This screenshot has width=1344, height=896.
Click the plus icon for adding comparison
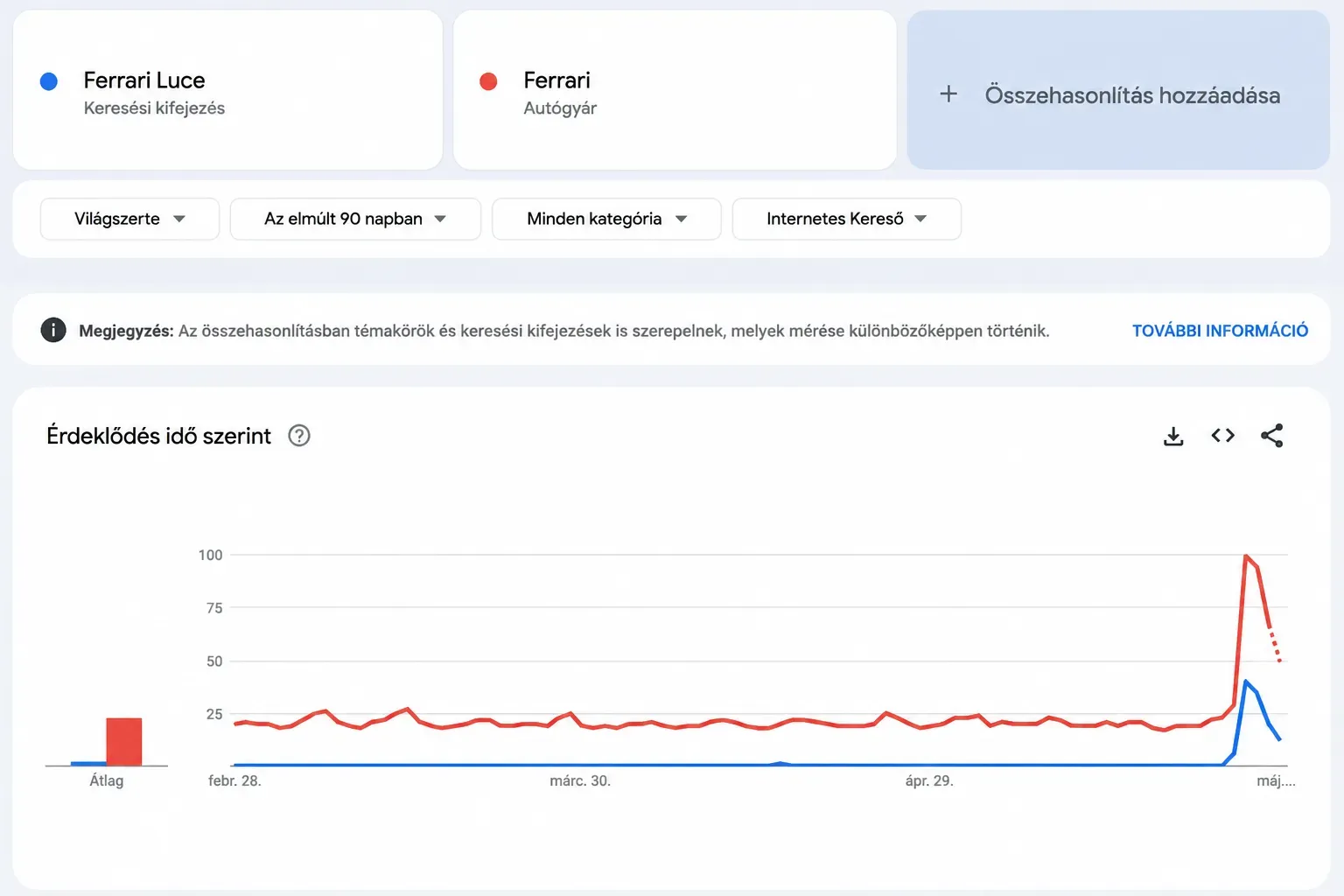[948, 94]
